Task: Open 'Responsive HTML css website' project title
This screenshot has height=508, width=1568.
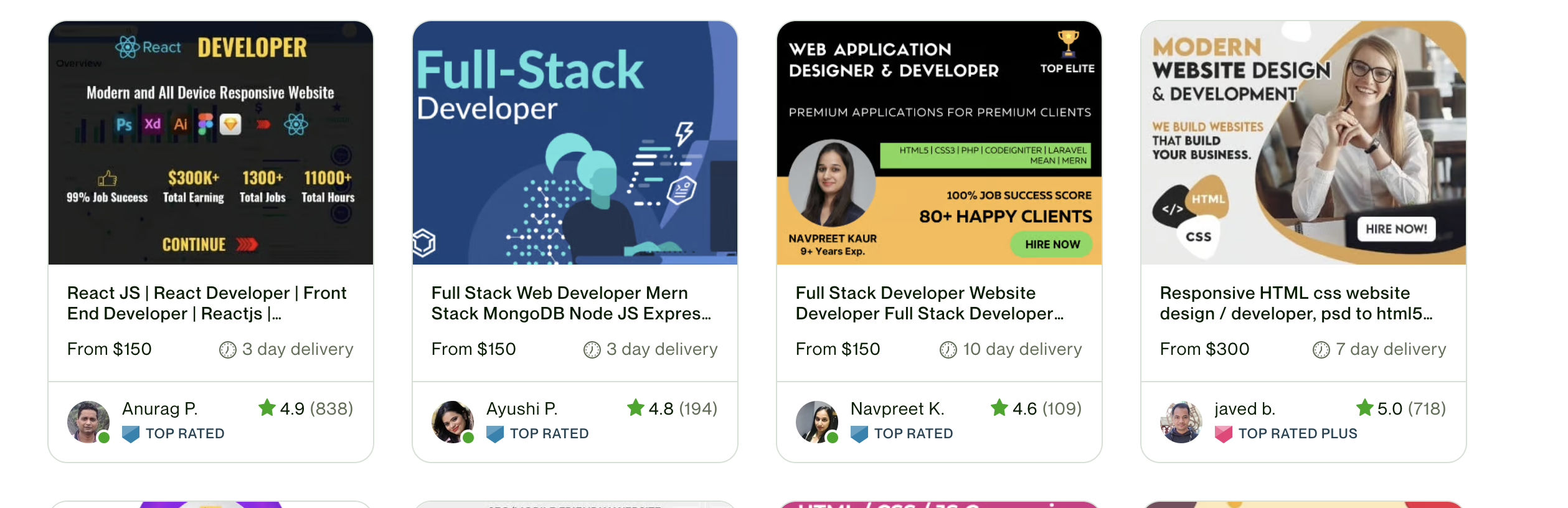Action: click(1296, 303)
